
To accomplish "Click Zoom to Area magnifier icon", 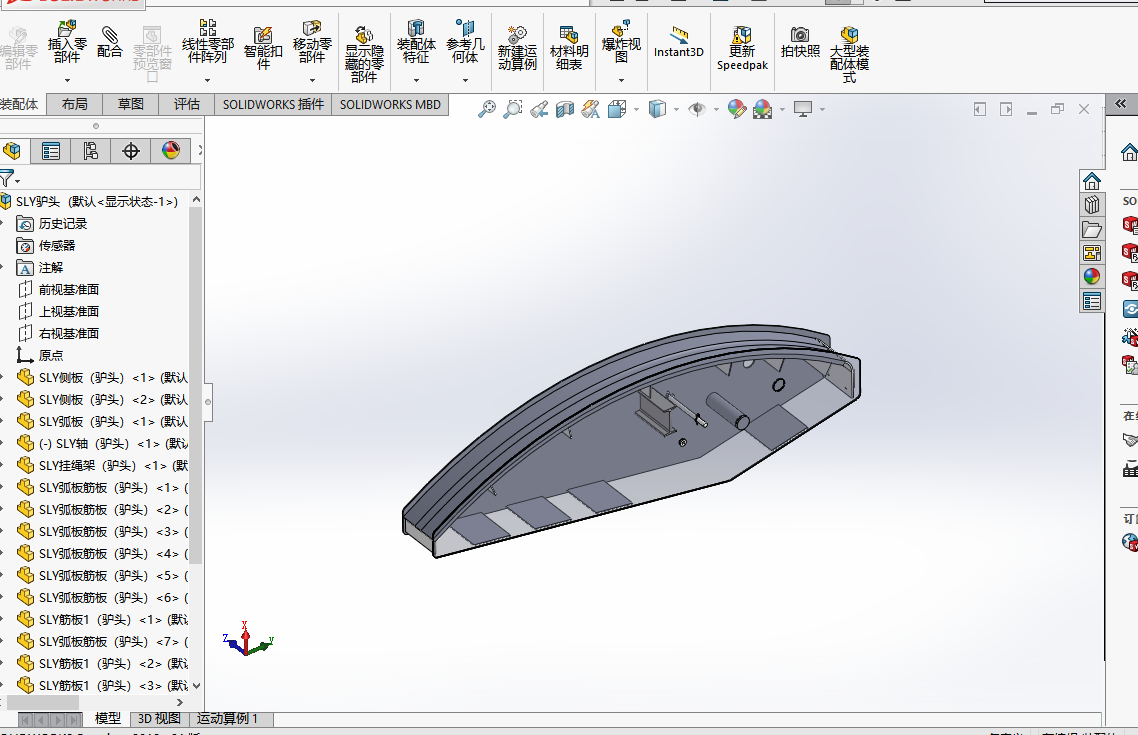I will tap(513, 110).
